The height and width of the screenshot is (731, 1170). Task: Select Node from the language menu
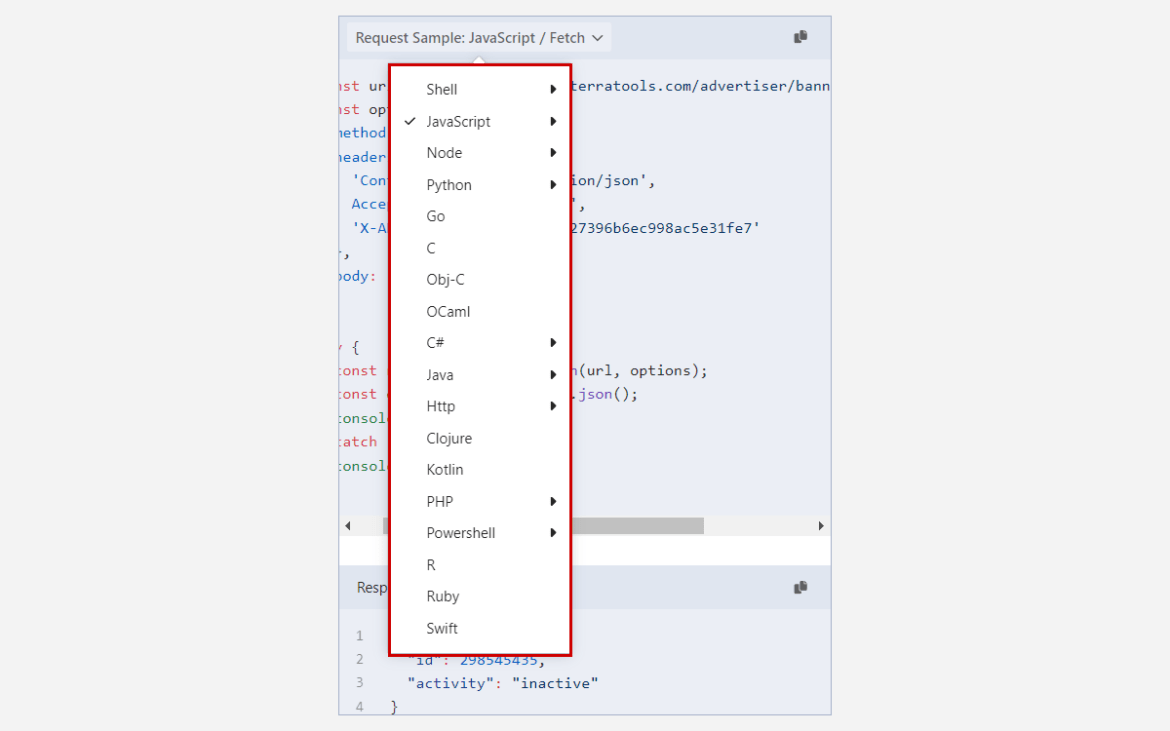pyautogui.click(x=444, y=152)
